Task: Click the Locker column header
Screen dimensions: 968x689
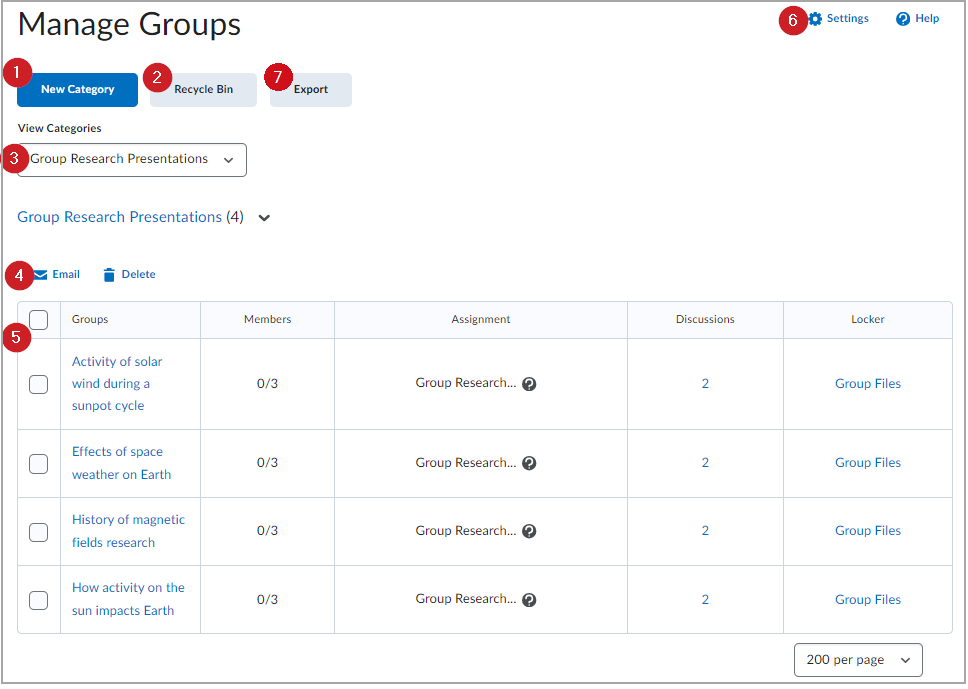Action: click(x=867, y=320)
